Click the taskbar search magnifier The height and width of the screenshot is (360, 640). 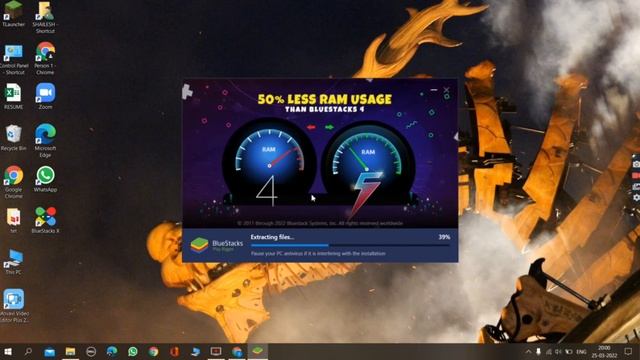(x=28, y=351)
